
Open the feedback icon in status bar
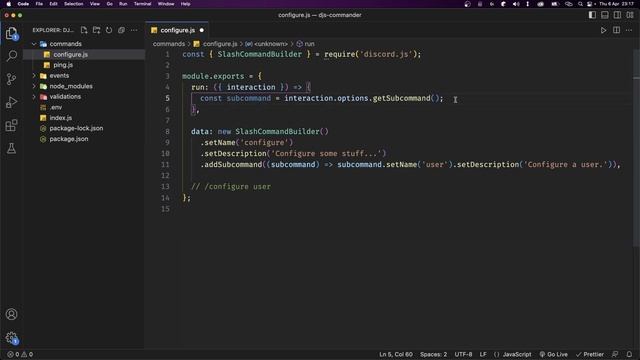pyautogui.click(x=615, y=354)
